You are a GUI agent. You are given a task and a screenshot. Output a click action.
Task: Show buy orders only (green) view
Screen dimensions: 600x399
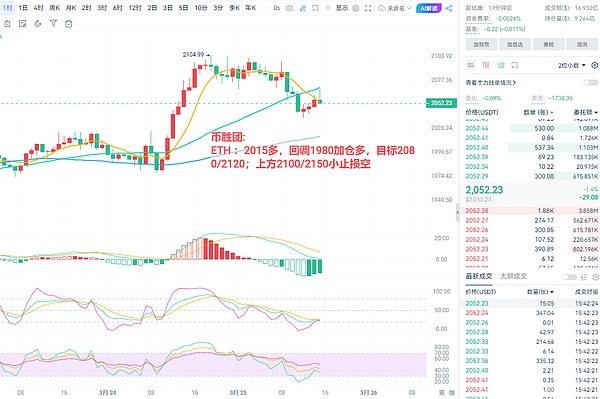click(501, 65)
